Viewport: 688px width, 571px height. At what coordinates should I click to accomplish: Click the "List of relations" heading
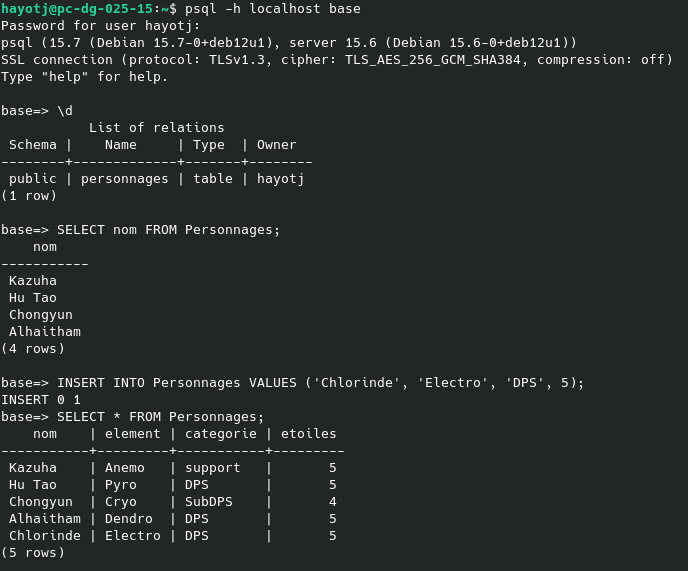(156, 128)
